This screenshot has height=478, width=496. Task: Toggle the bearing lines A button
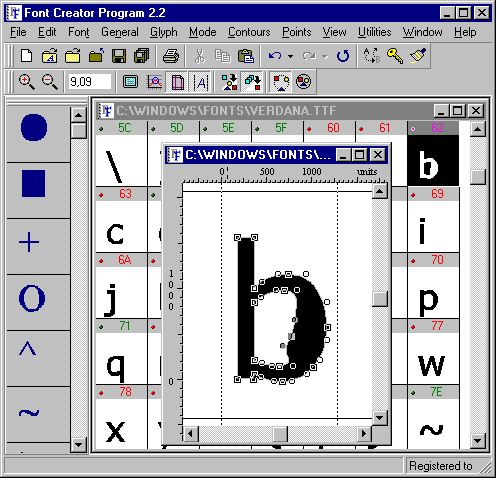point(201,82)
